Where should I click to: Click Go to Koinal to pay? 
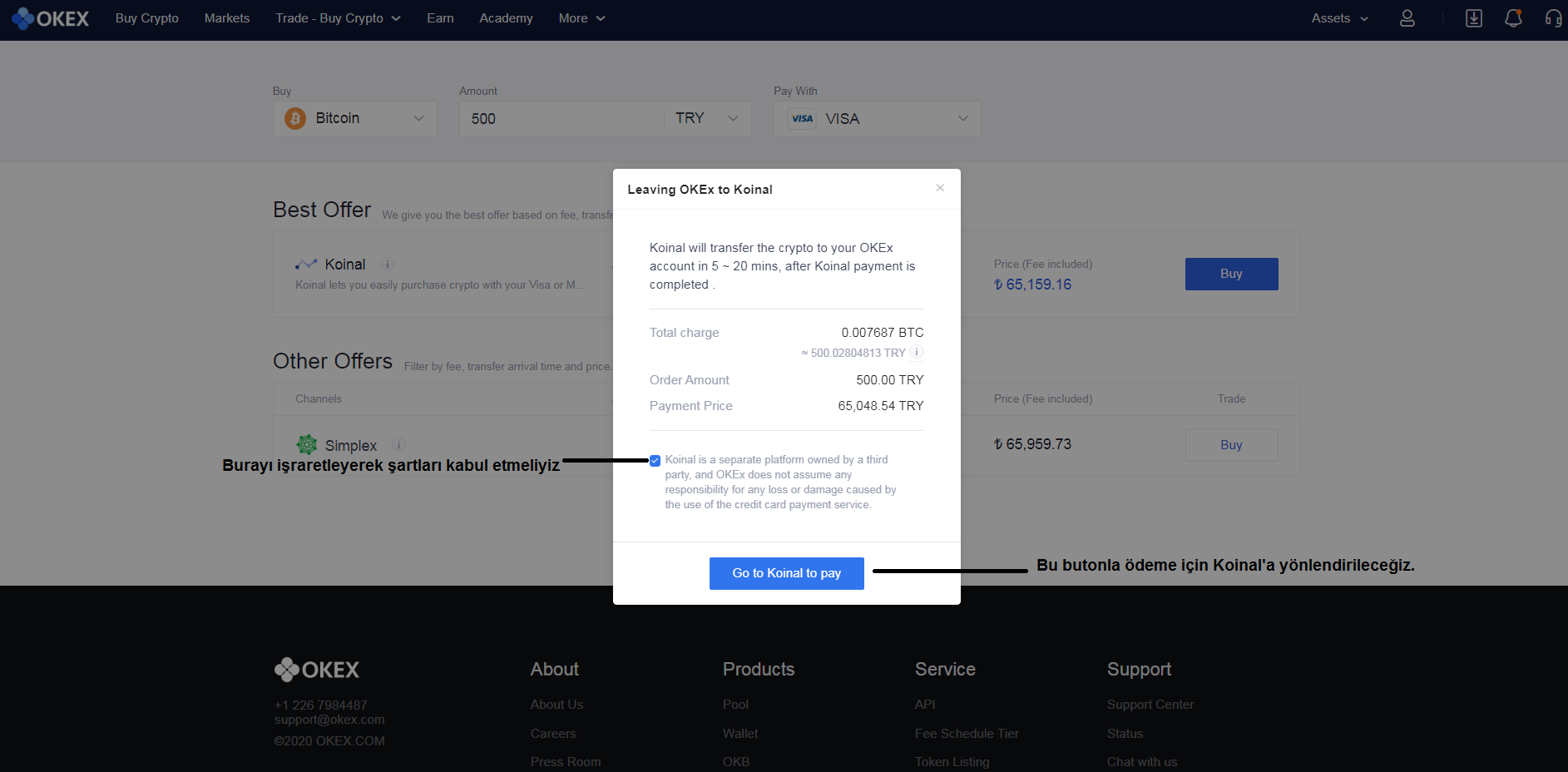click(x=787, y=573)
